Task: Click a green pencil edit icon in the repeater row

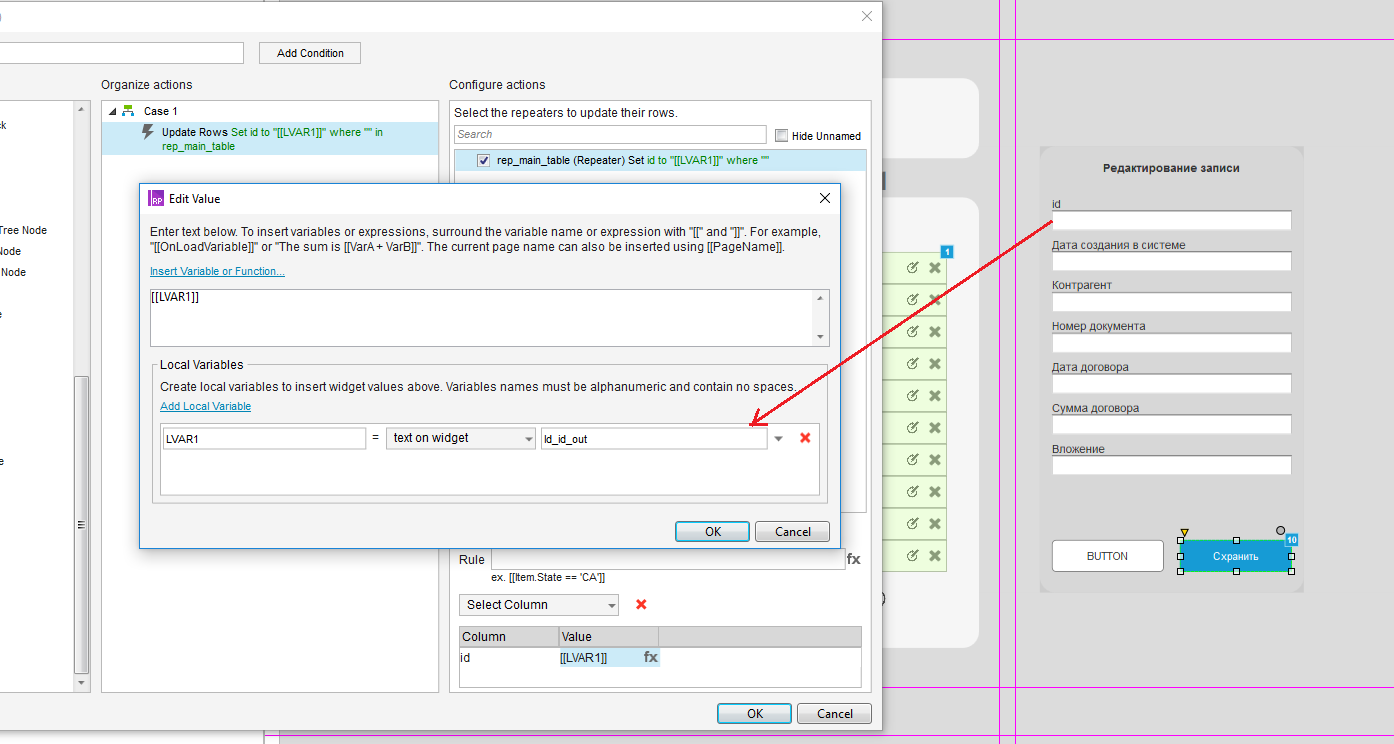Action: pos(911,267)
